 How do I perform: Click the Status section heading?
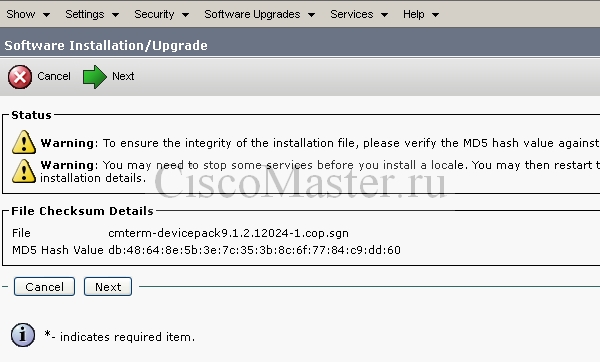[31, 115]
